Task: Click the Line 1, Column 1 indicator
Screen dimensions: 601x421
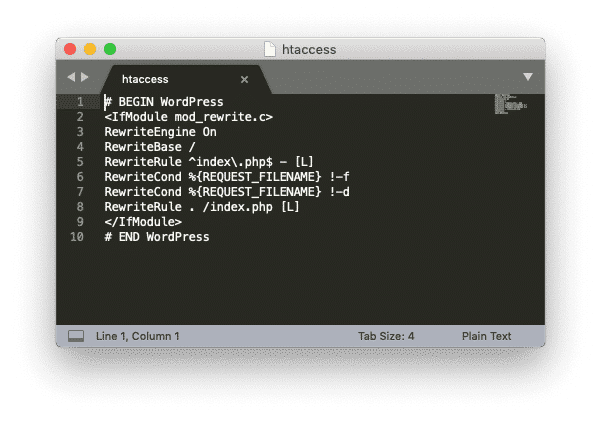Action: click(137, 336)
